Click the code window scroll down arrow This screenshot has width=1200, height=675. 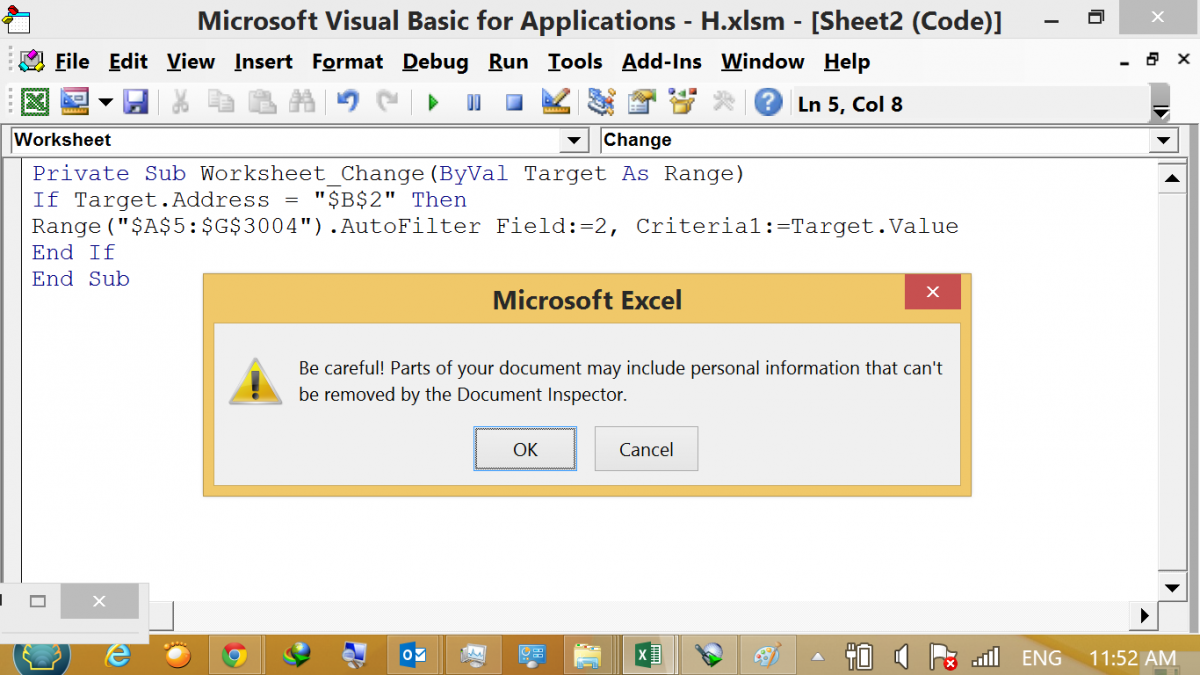[1173, 587]
